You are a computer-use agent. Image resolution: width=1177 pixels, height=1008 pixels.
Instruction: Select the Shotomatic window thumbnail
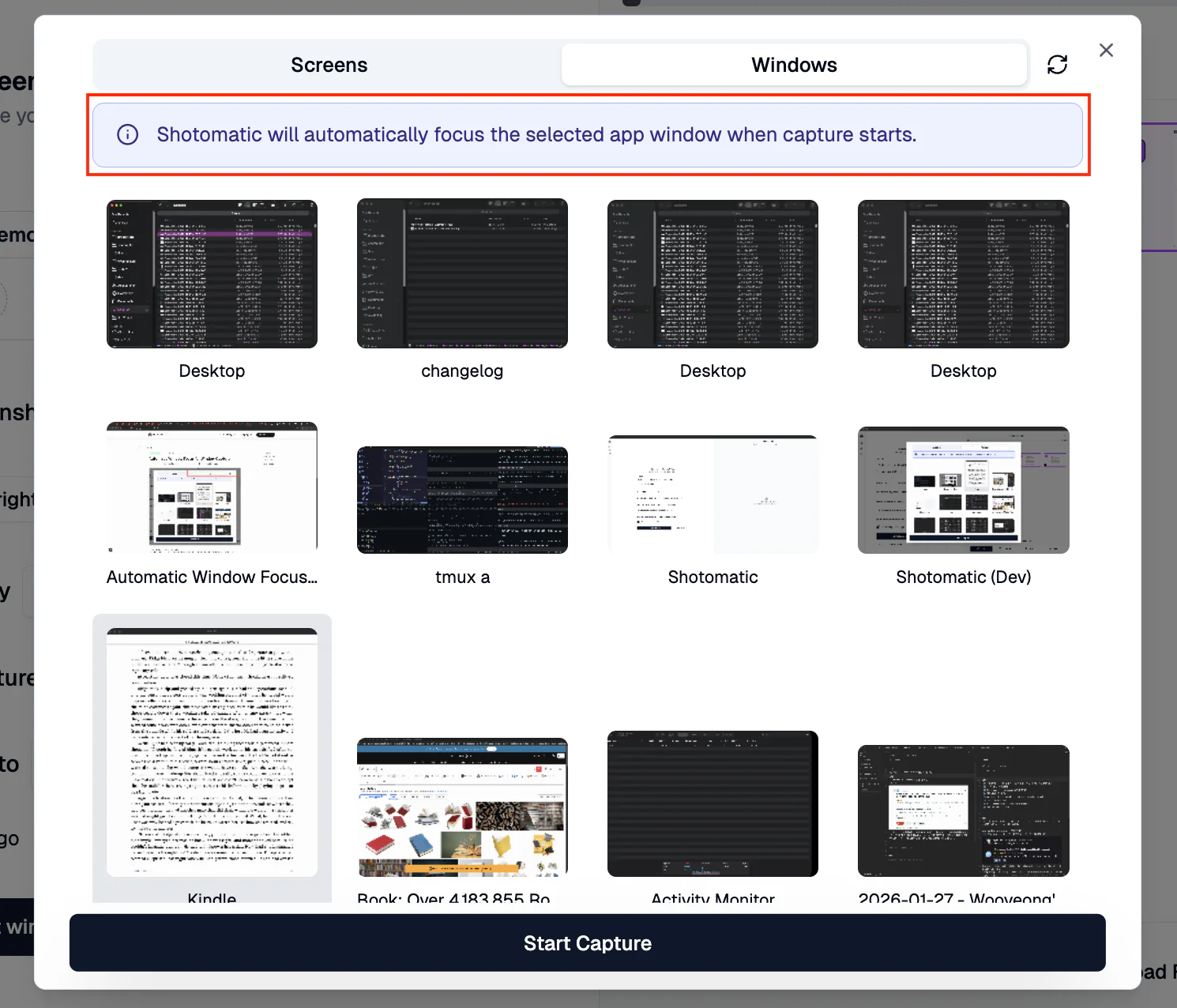[x=713, y=493]
